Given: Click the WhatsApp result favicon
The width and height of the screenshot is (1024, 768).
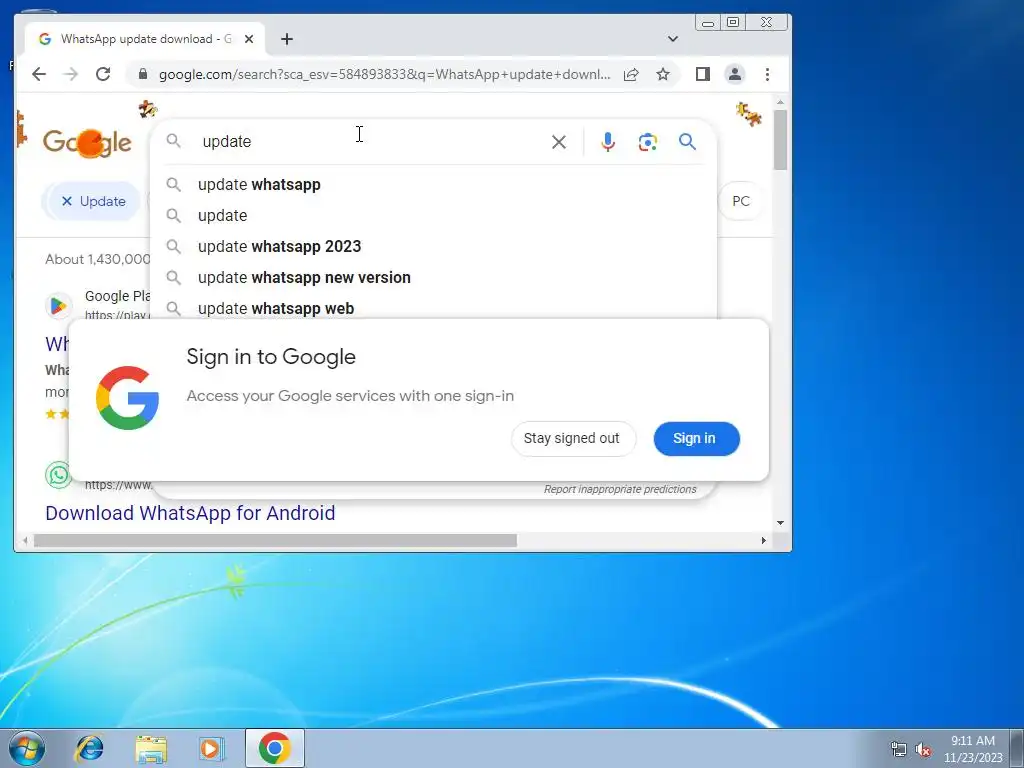Looking at the screenshot, I should coord(57,475).
